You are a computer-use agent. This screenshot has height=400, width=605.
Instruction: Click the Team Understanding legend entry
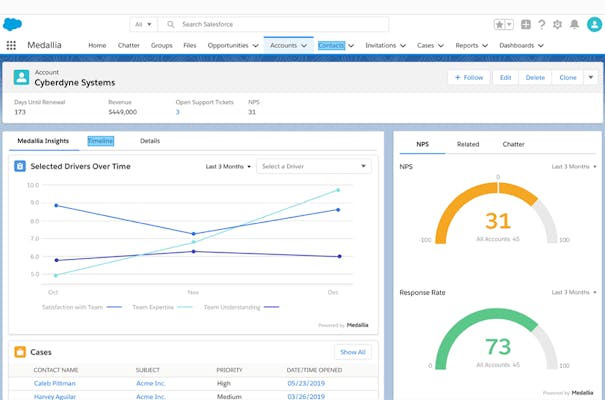pyautogui.click(x=241, y=307)
